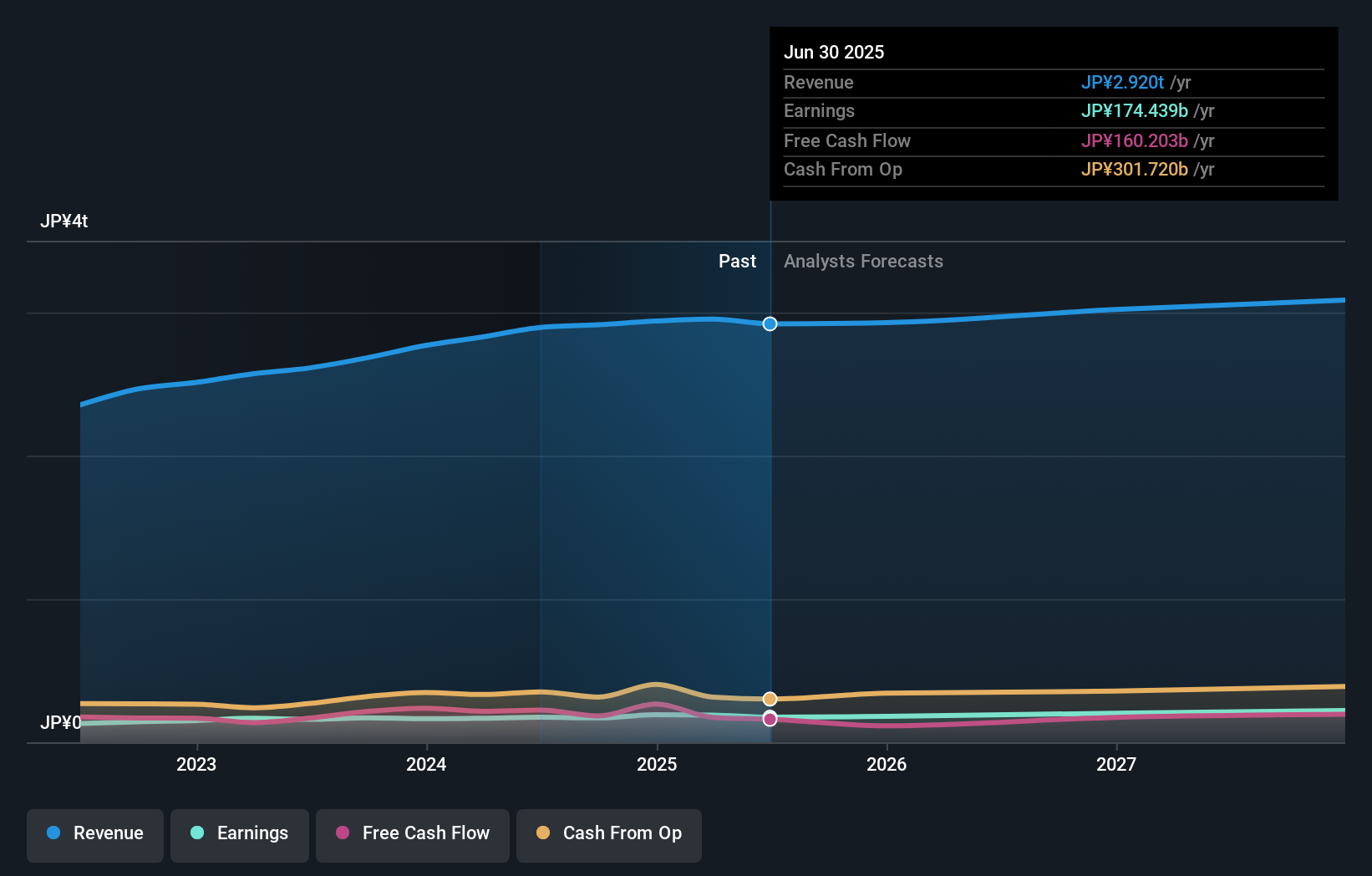1372x876 pixels.
Task: Collapse the Past period region
Action: (x=737, y=262)
